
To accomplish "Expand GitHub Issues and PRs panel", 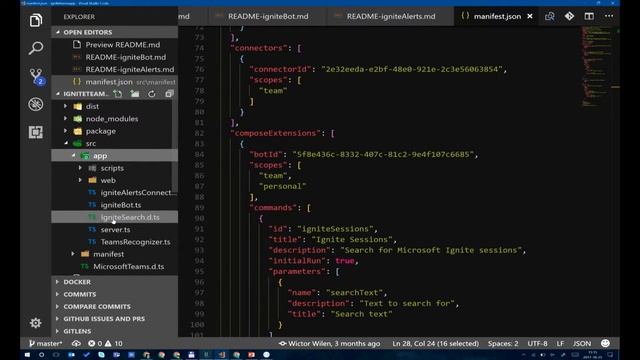I will pos(115,319).
